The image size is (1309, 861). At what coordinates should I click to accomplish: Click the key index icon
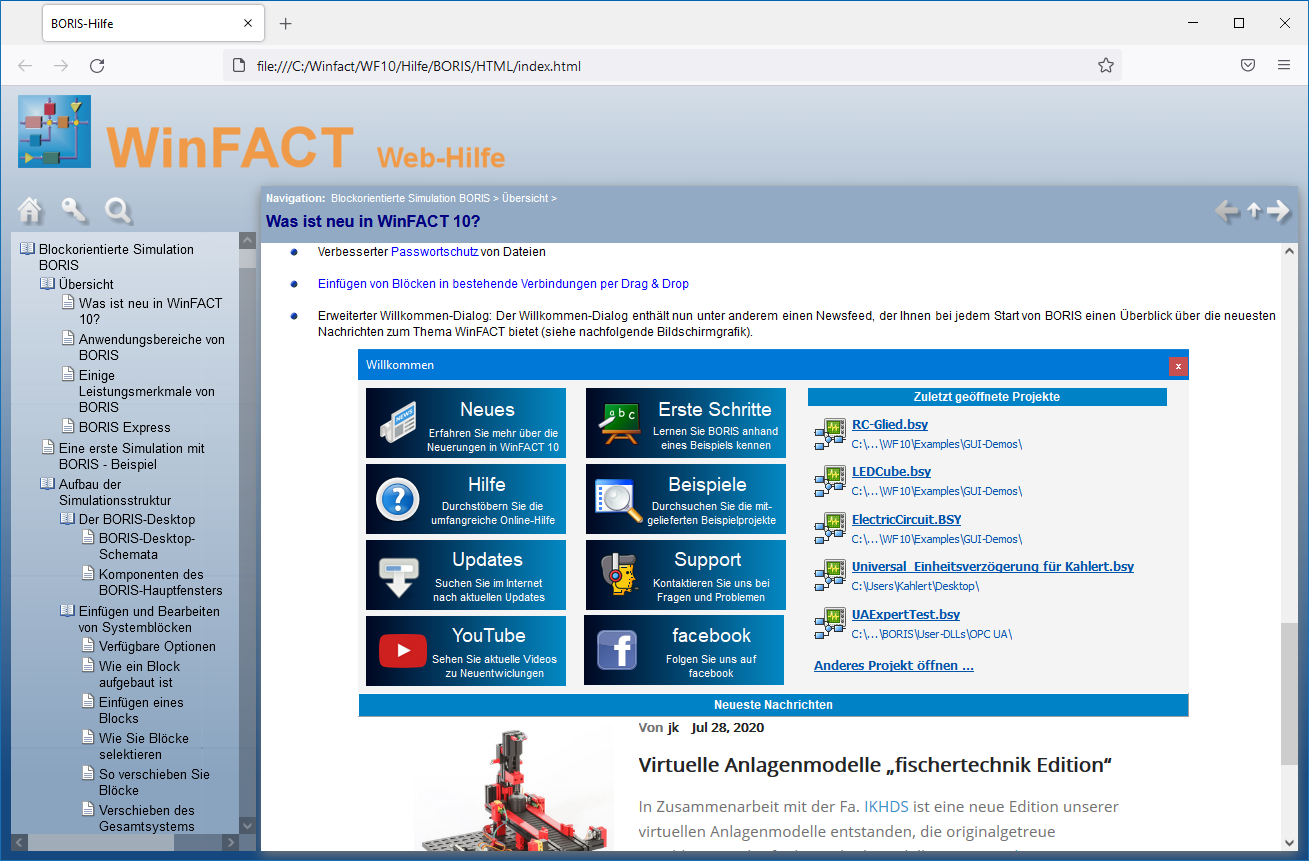click(75, 210)
